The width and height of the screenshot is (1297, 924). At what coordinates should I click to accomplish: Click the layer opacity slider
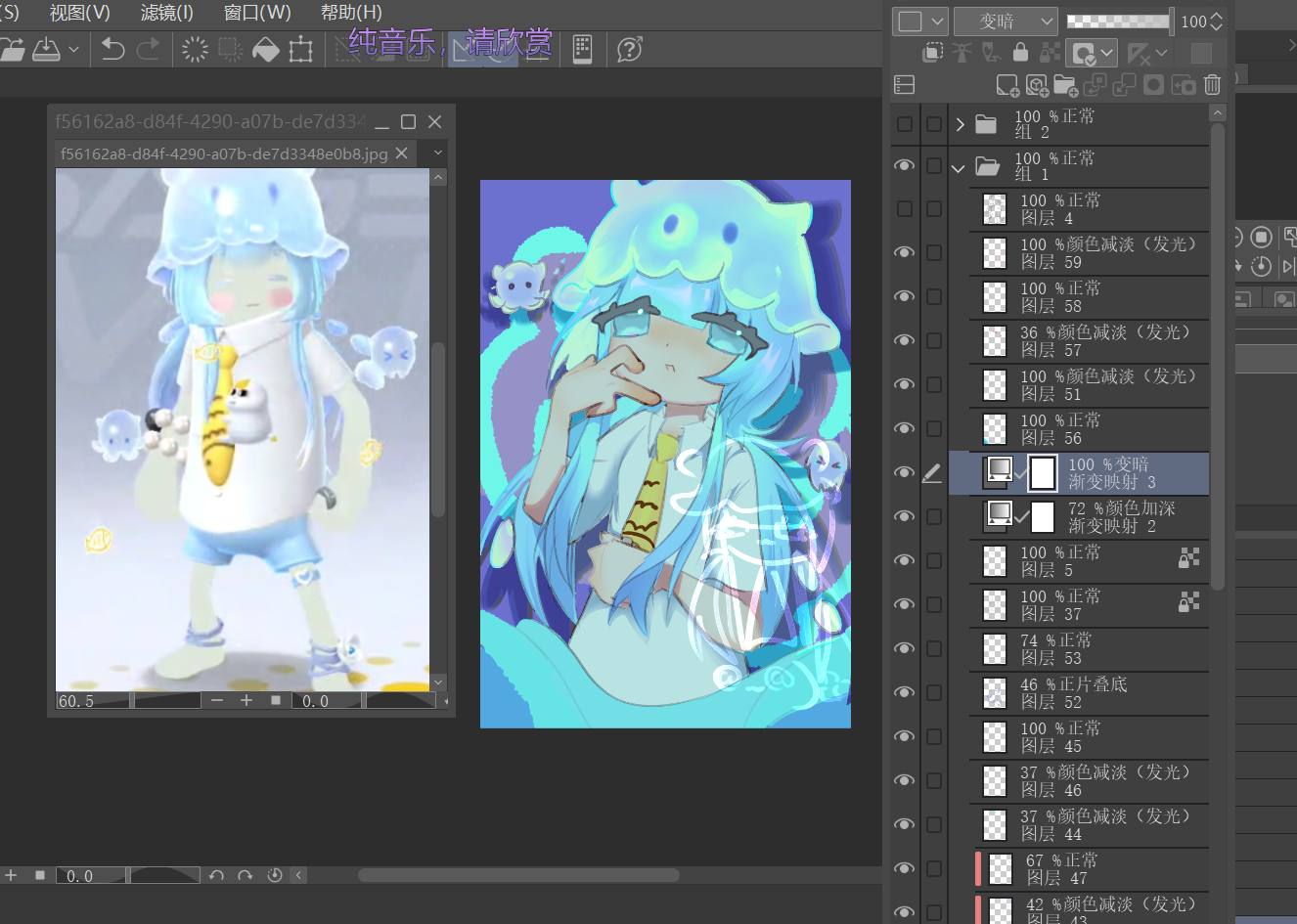tap(1119, 22)
